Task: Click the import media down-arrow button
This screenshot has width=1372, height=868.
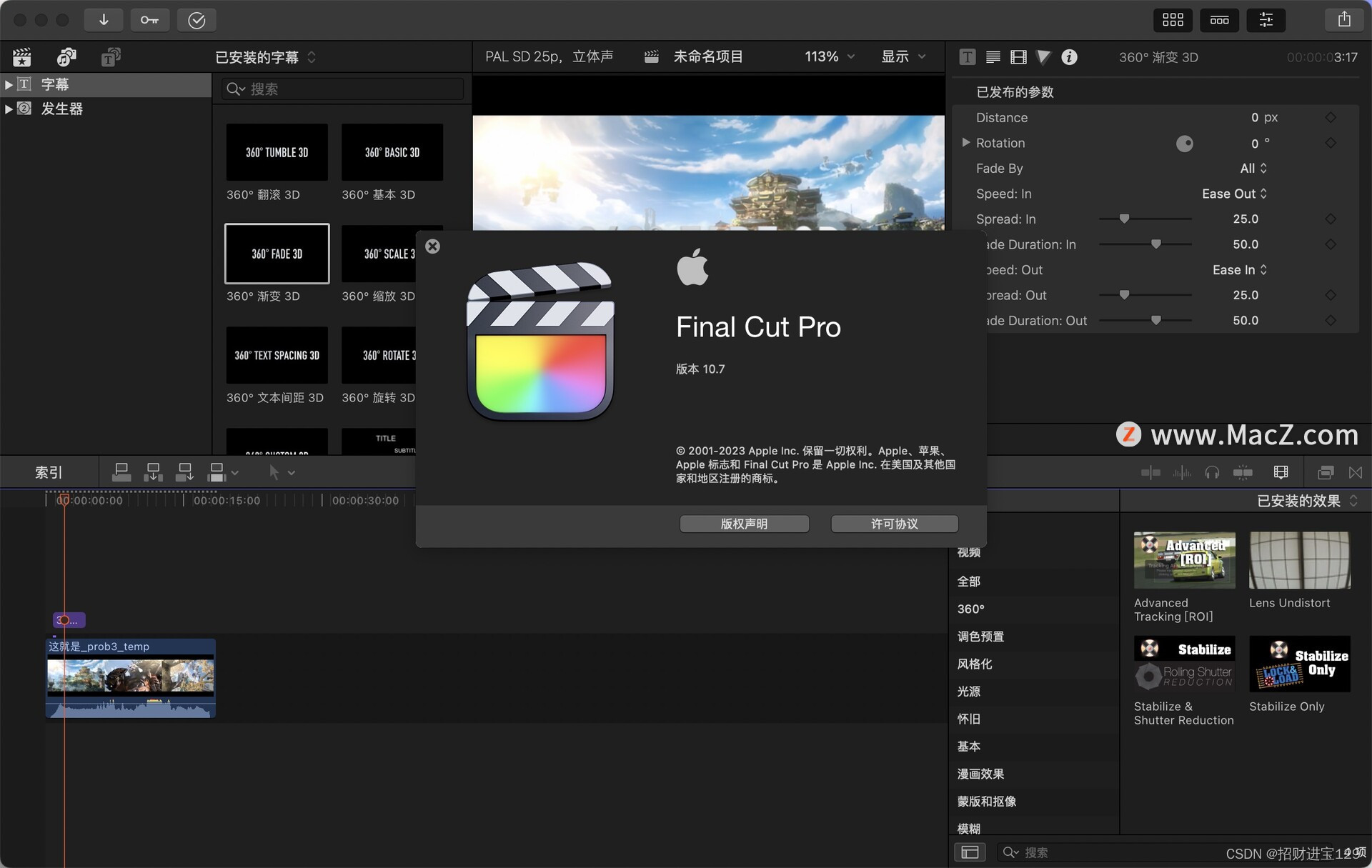Action: (104, 20)
